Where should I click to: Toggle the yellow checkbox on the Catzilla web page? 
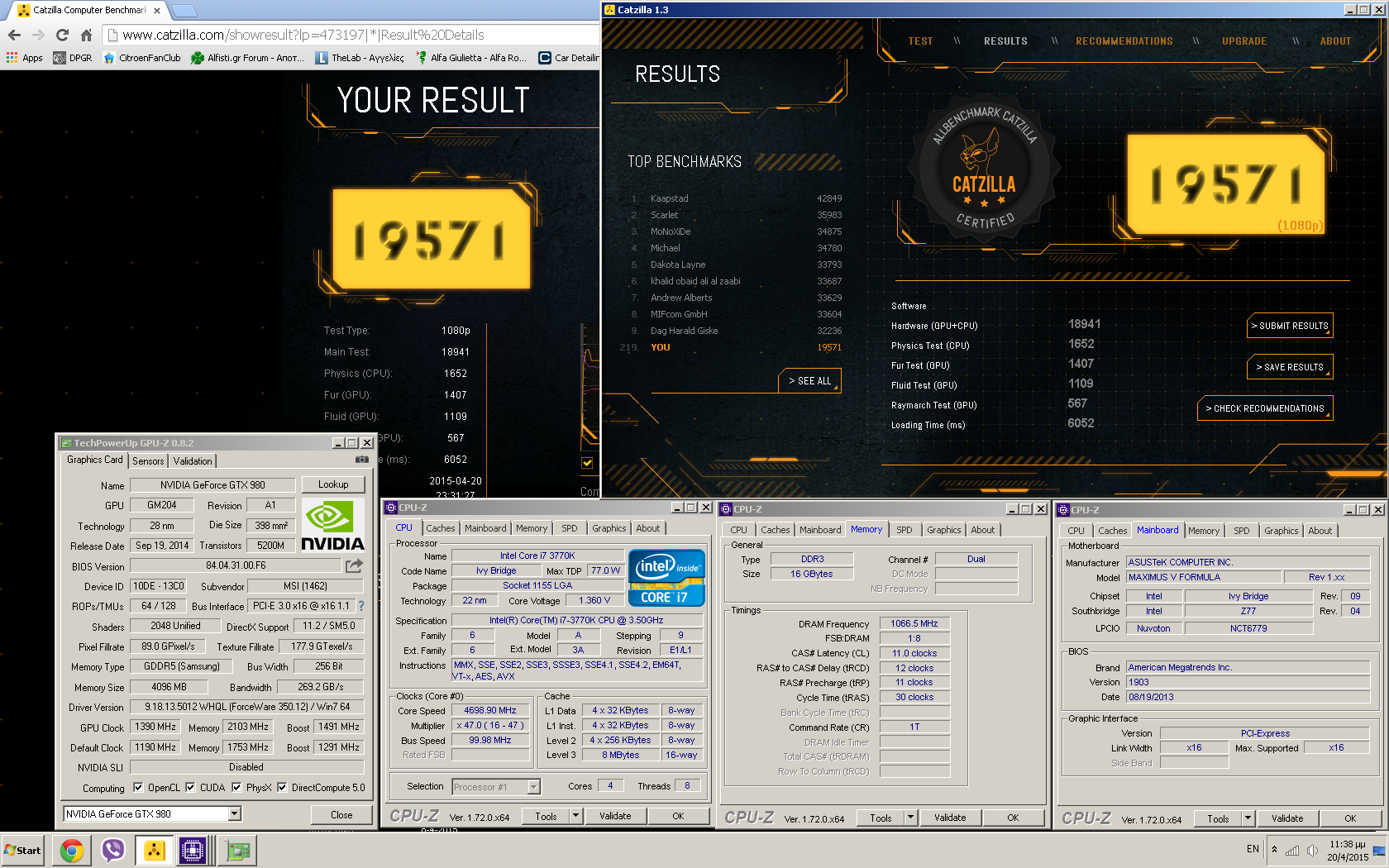coord(587,463)
